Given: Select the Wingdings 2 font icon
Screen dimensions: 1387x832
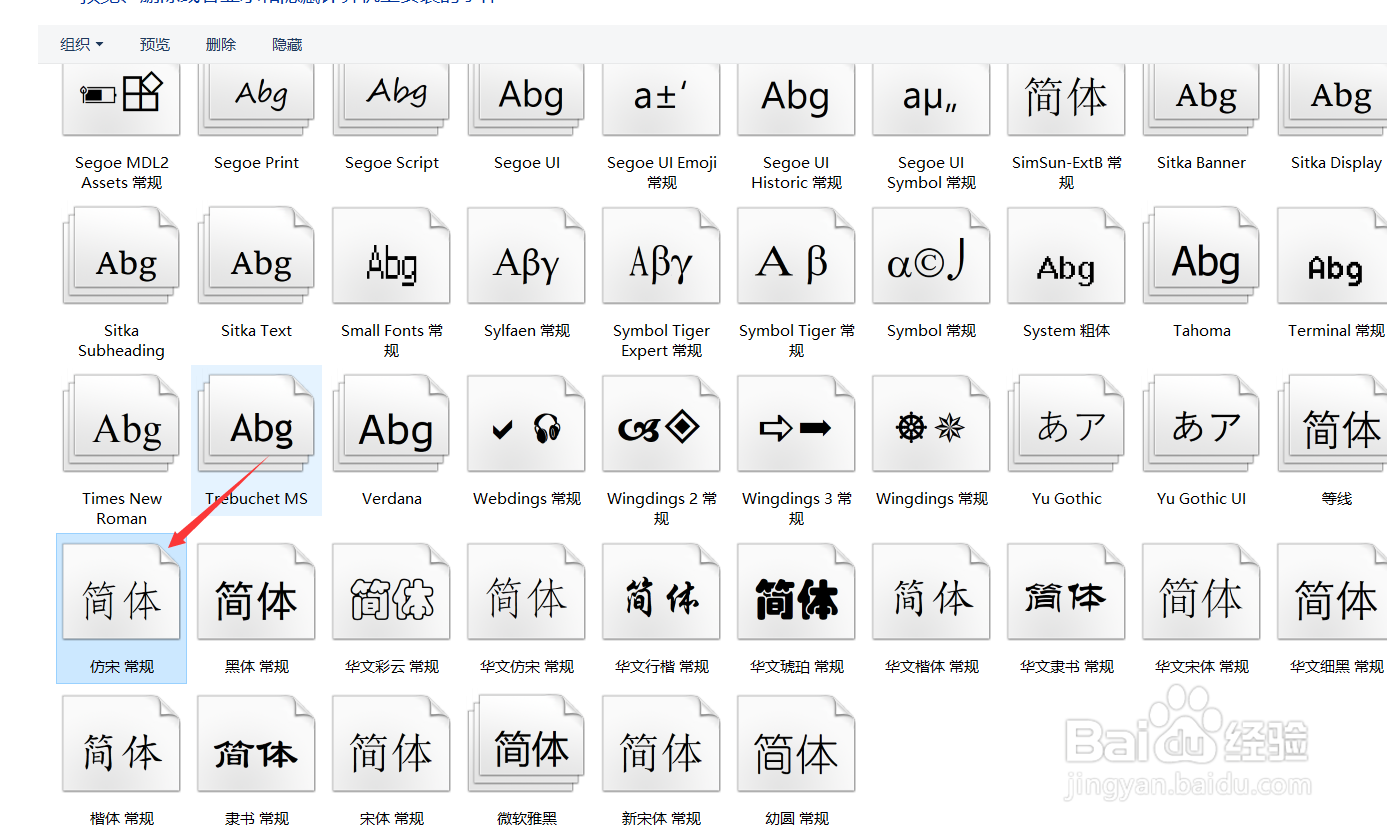Looking at the screenshot, I should tap(661, 422).
